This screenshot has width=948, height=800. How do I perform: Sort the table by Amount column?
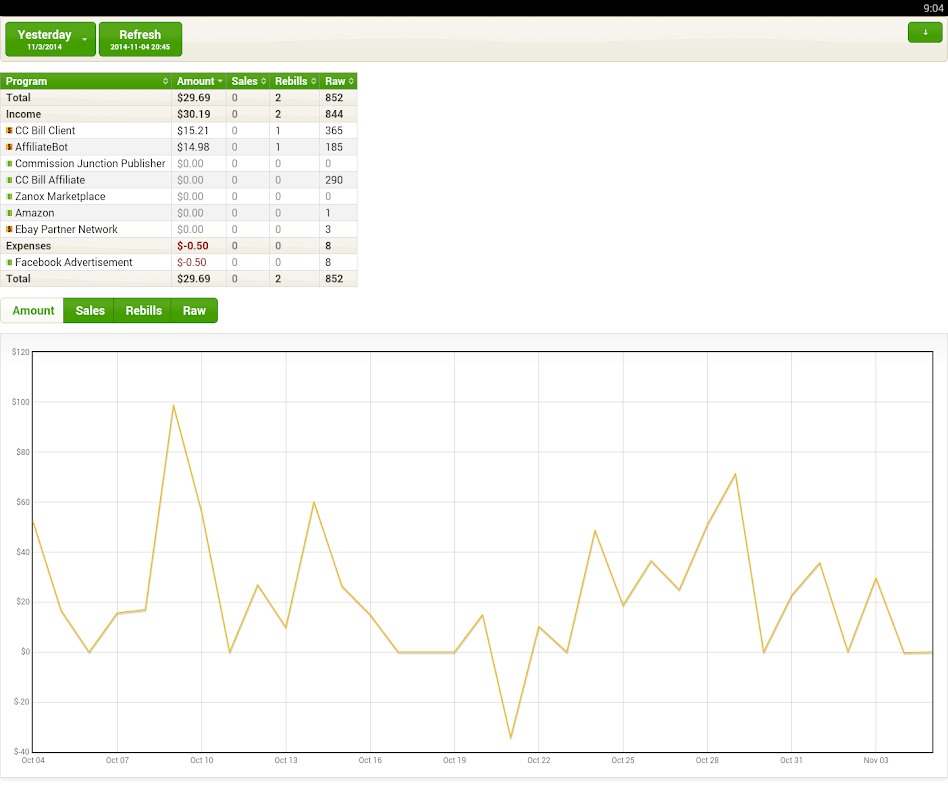pos(197,81)
